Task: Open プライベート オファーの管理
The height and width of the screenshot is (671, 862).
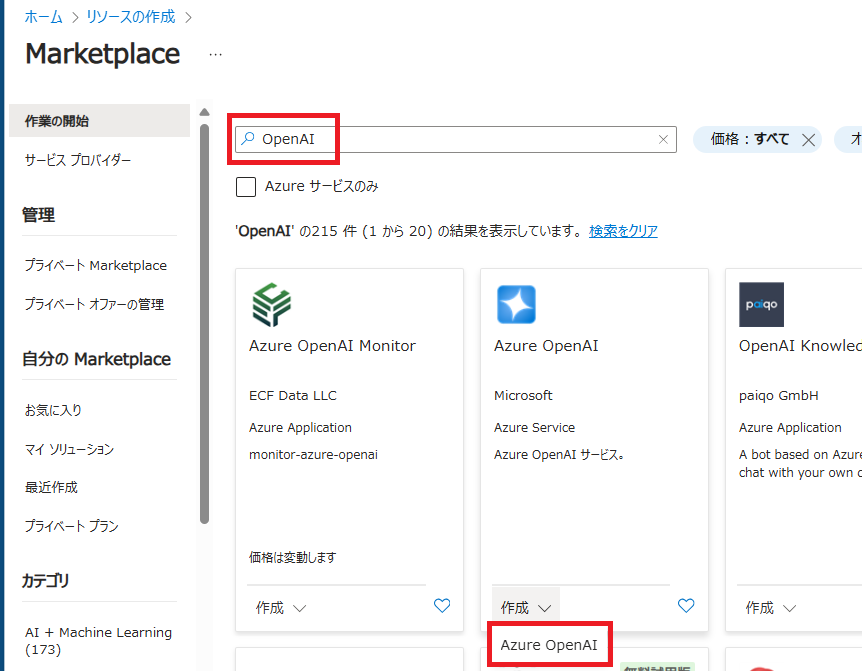Action: 94,304
